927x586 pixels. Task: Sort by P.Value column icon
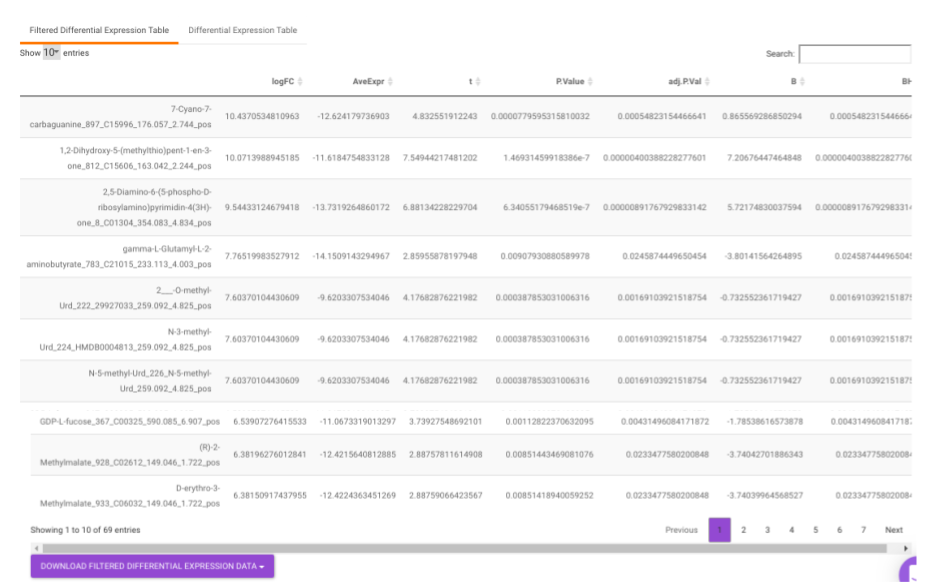590,82
